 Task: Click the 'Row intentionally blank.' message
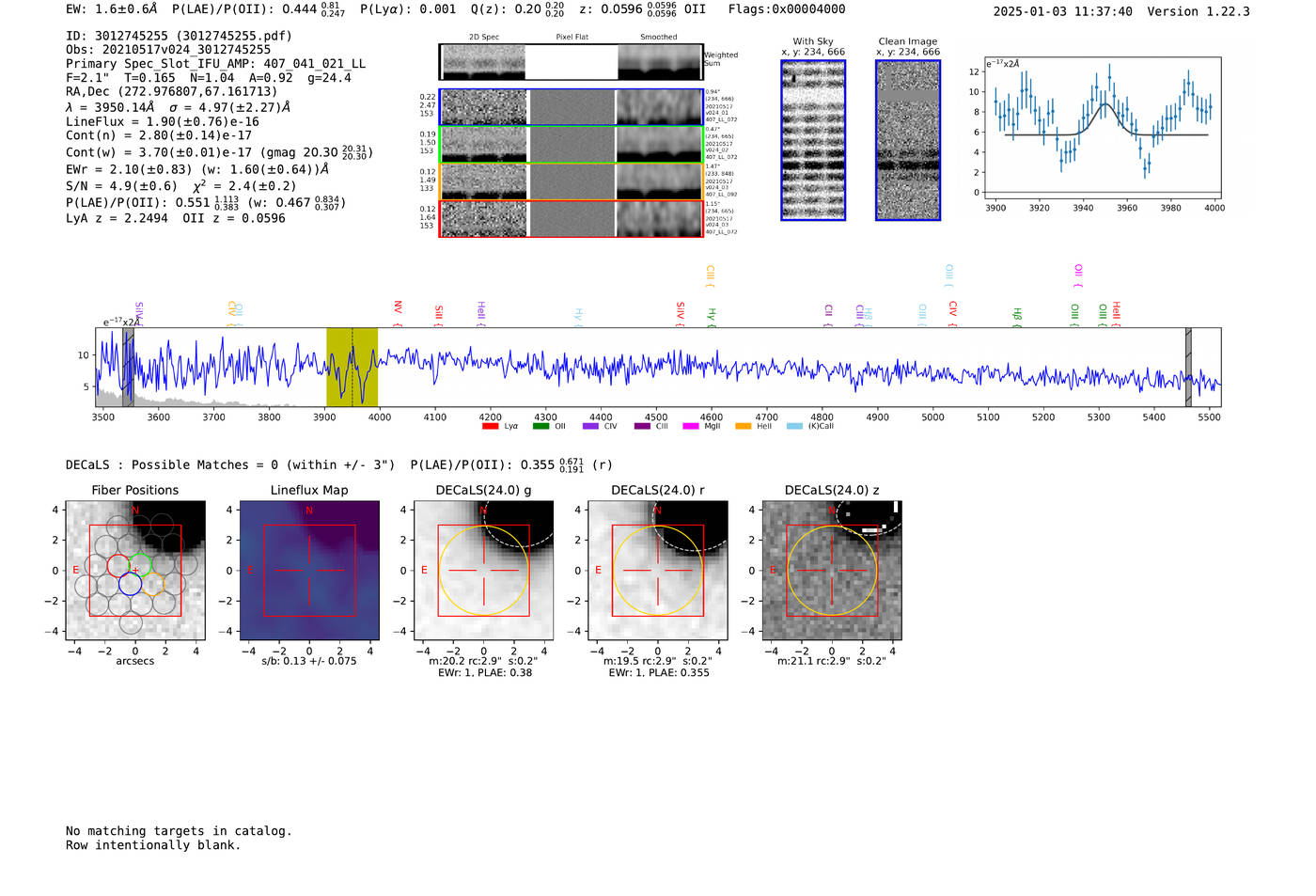[153, 845]
